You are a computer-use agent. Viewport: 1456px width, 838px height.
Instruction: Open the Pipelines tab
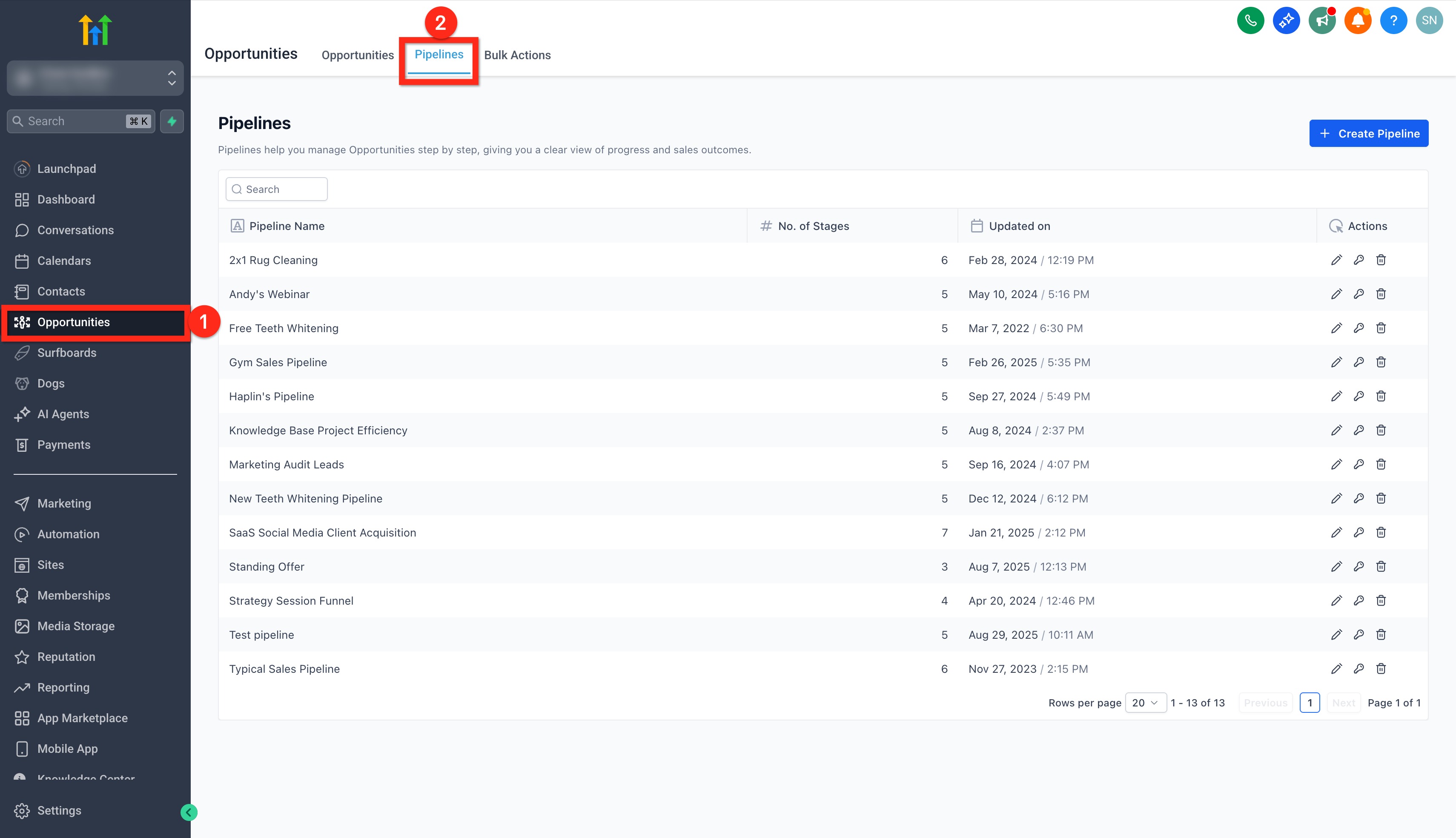pos(439,55)
